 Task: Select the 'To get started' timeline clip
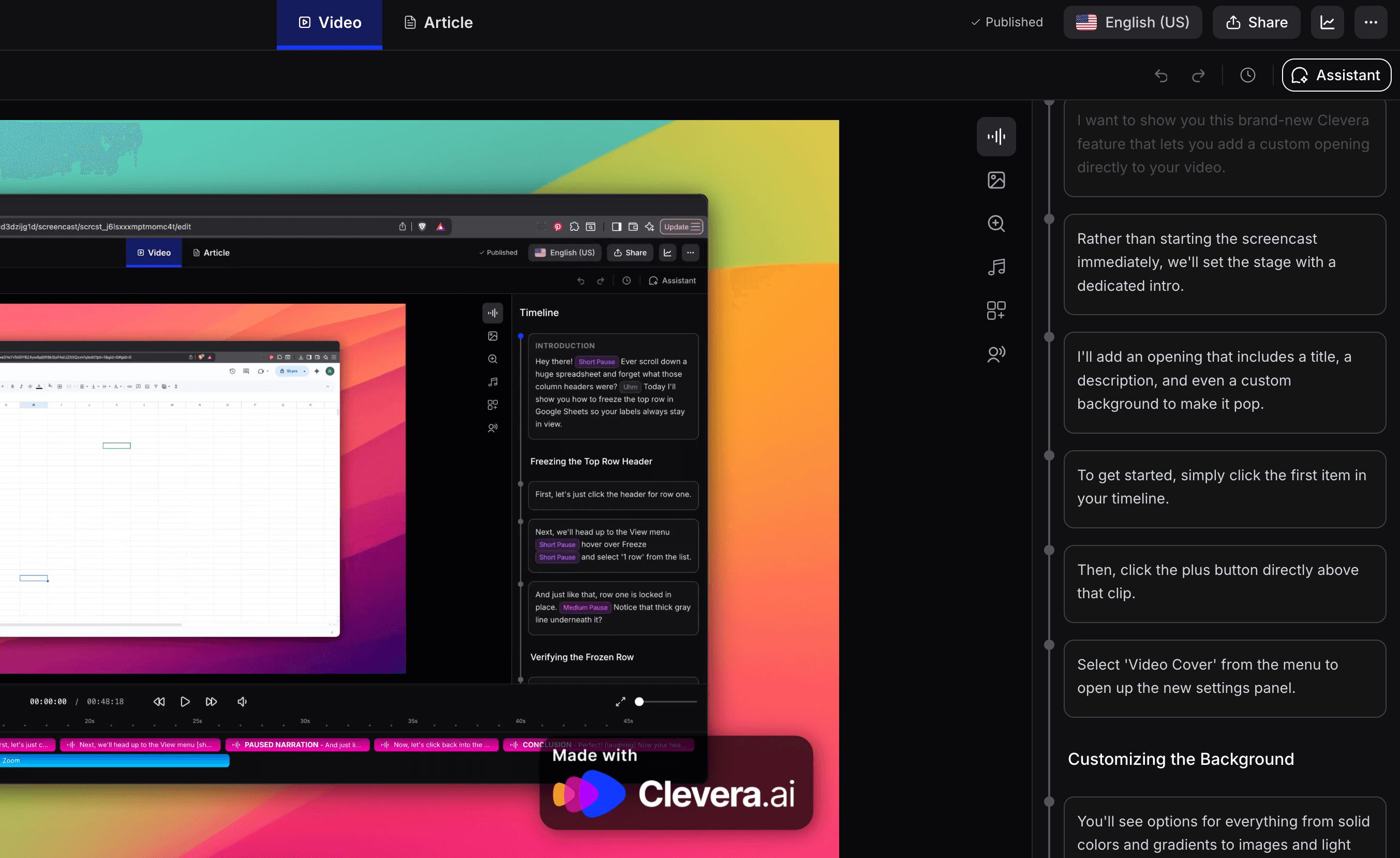pyautogui.click(x=1225, y=487)
